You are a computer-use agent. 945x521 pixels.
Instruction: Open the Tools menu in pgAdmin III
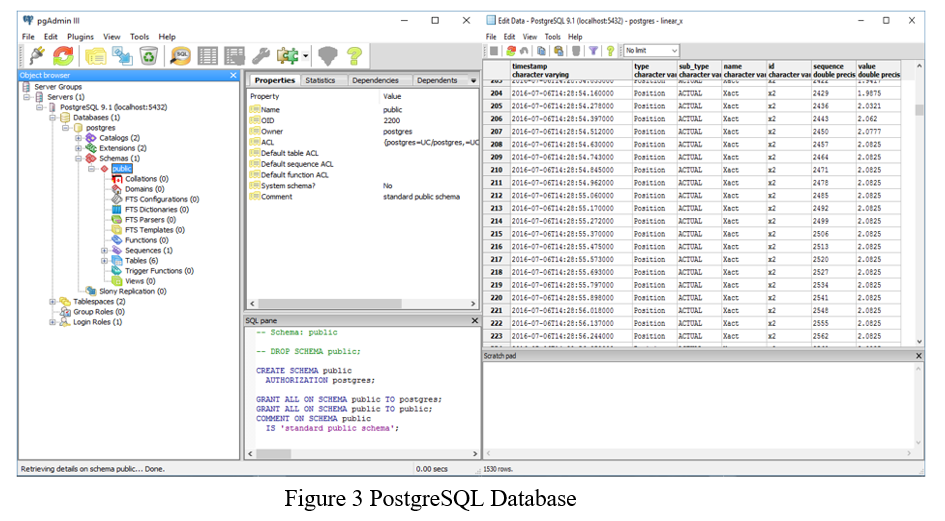(x=139, y=37)
